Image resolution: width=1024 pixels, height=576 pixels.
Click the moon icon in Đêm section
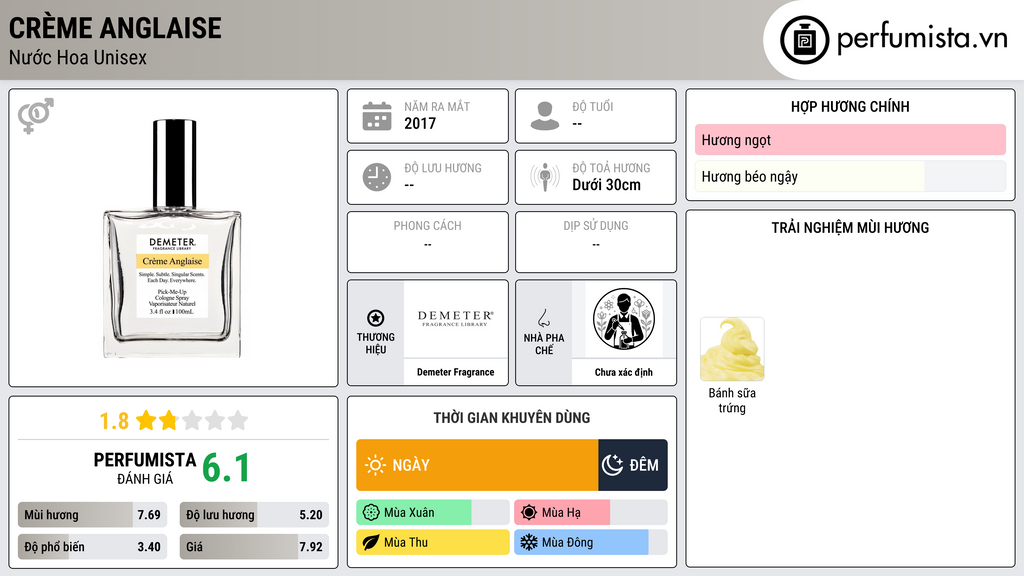point(612,465)
